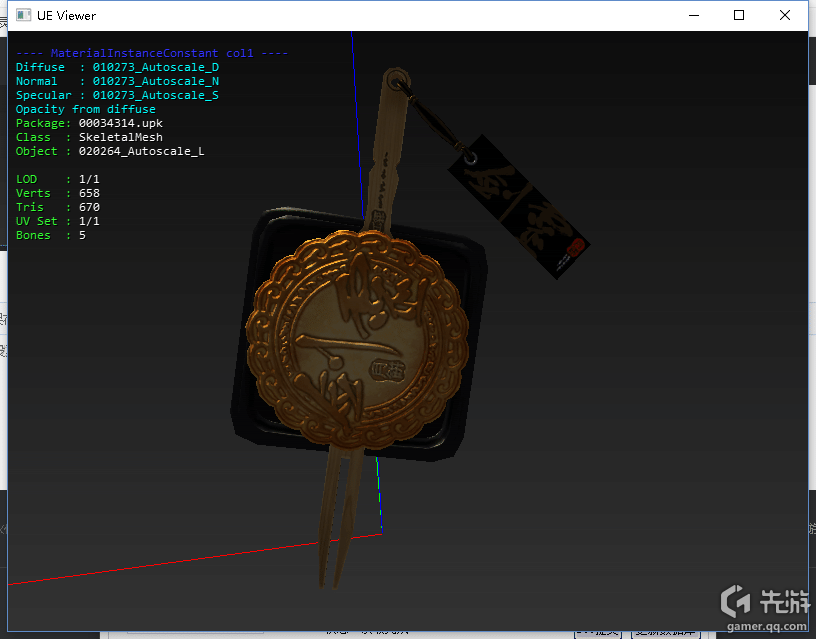
Task: Click the normal texture name '010273_Autoscale_N'
Action: (156, 81)
